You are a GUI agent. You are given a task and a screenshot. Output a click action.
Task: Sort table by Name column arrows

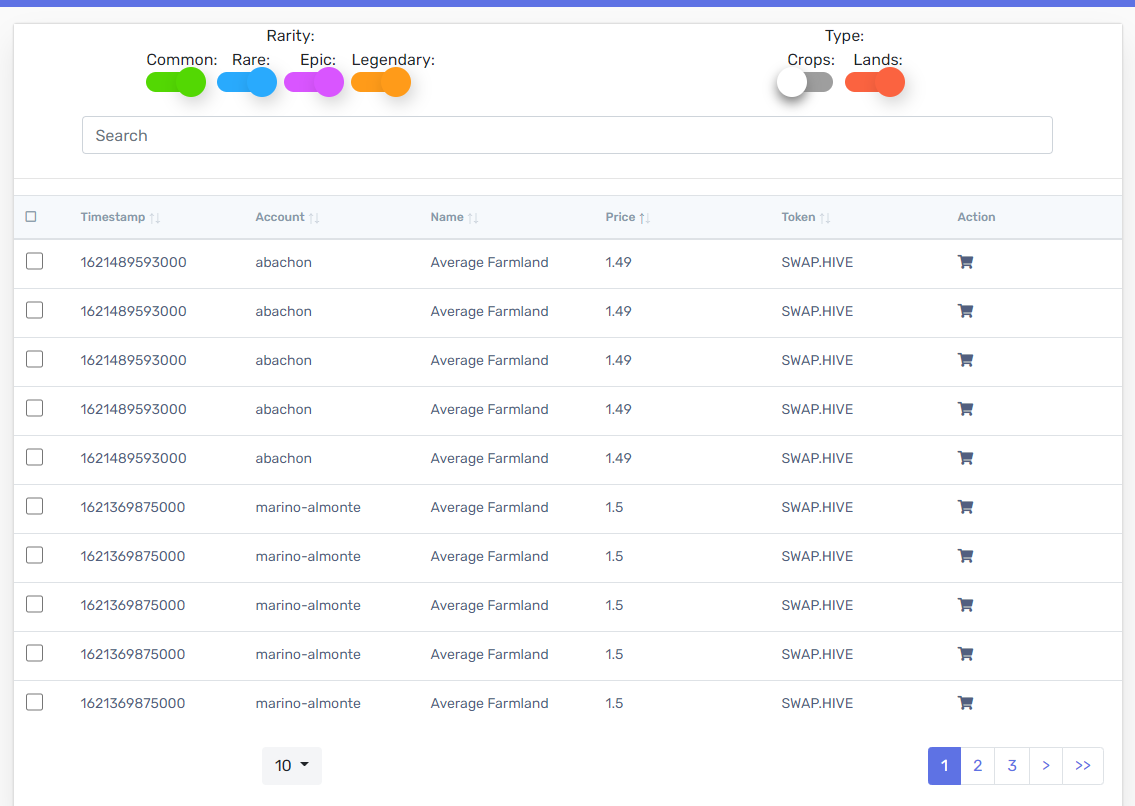(x=473, y=217)
